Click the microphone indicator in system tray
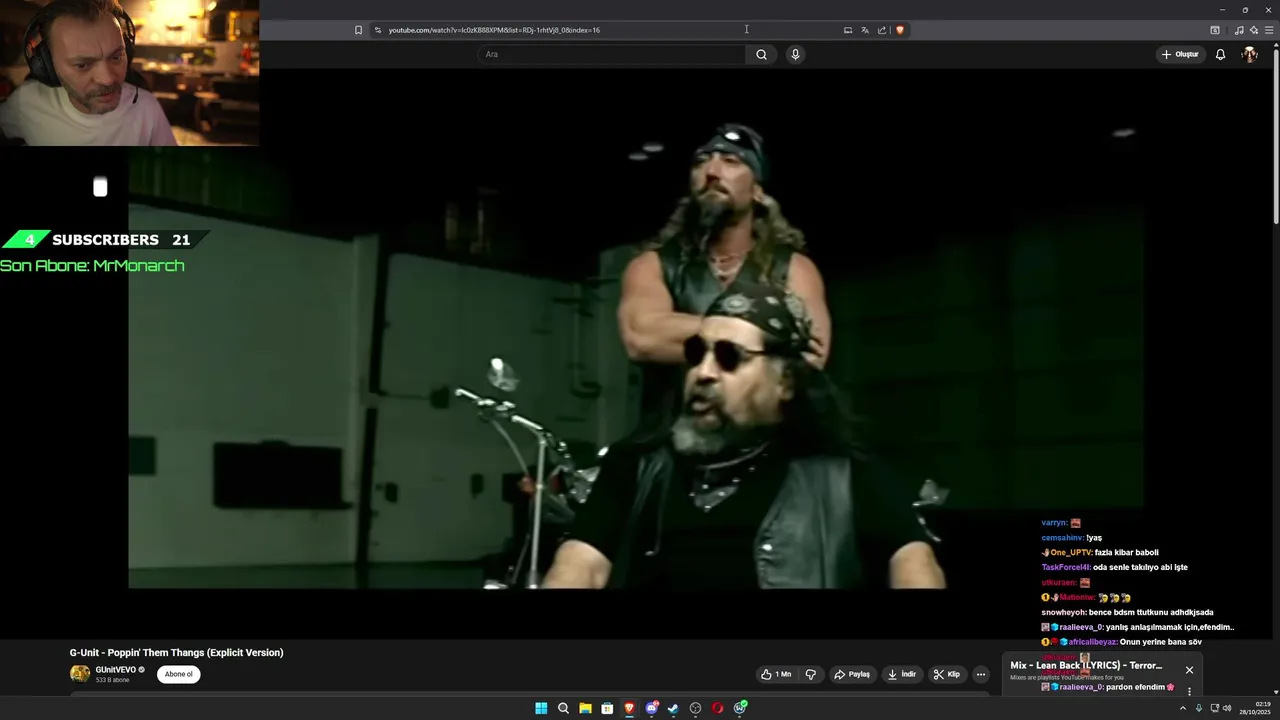 coord(1199,708)
